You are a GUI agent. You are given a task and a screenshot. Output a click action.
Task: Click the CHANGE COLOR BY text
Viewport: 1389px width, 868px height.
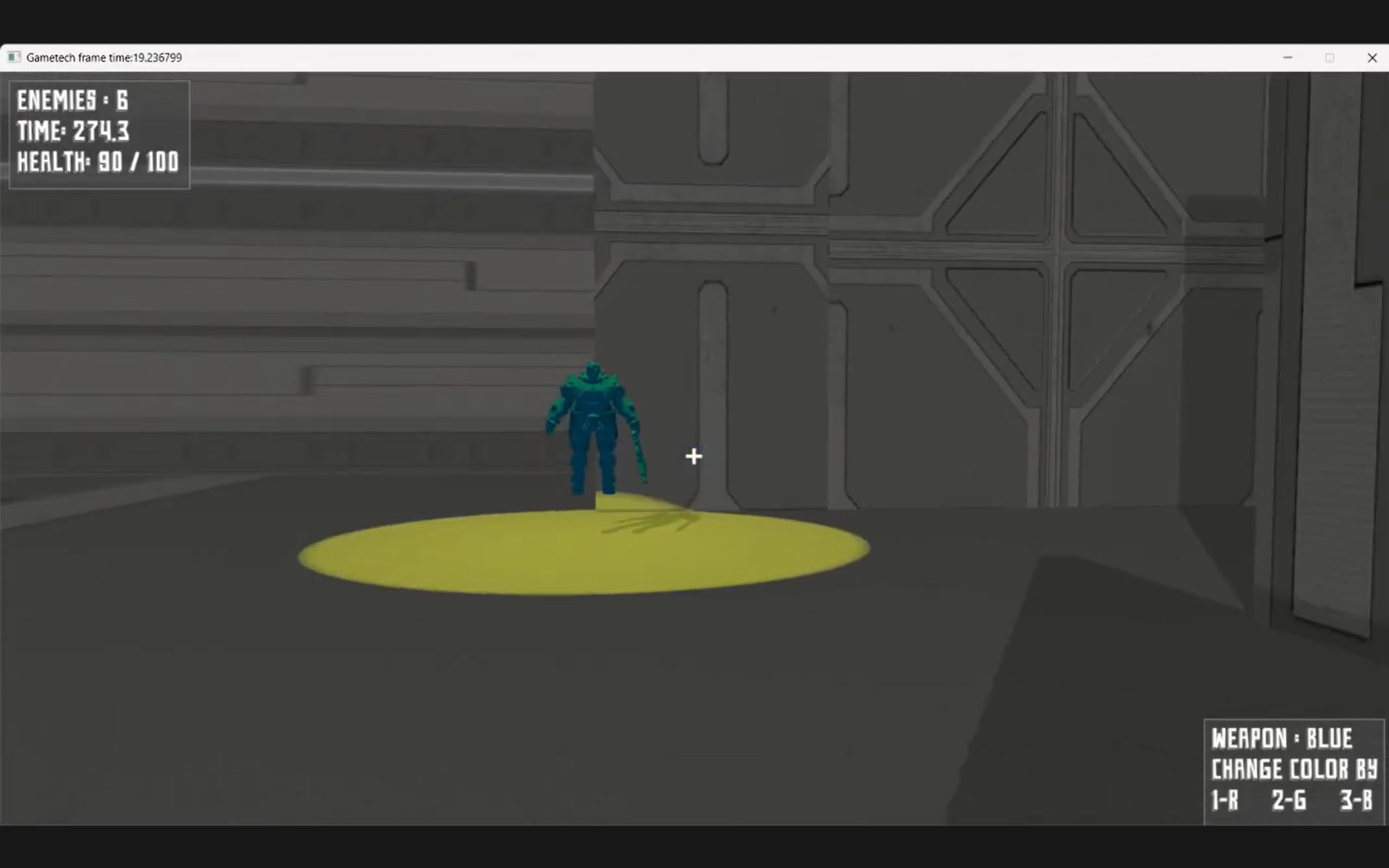1293,770
